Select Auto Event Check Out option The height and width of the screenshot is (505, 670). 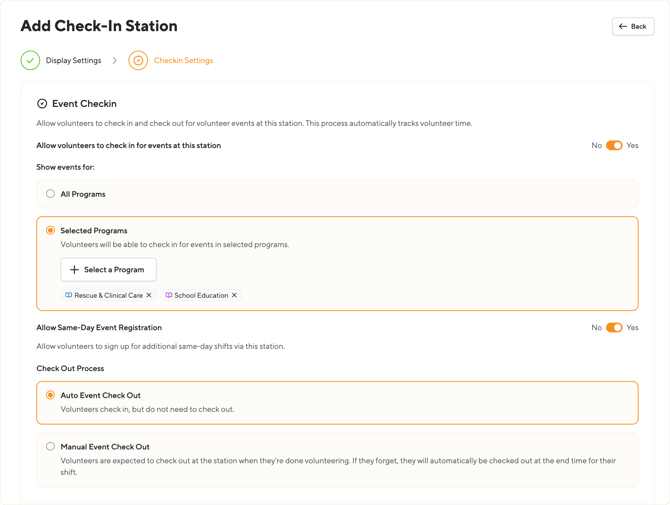50,395
